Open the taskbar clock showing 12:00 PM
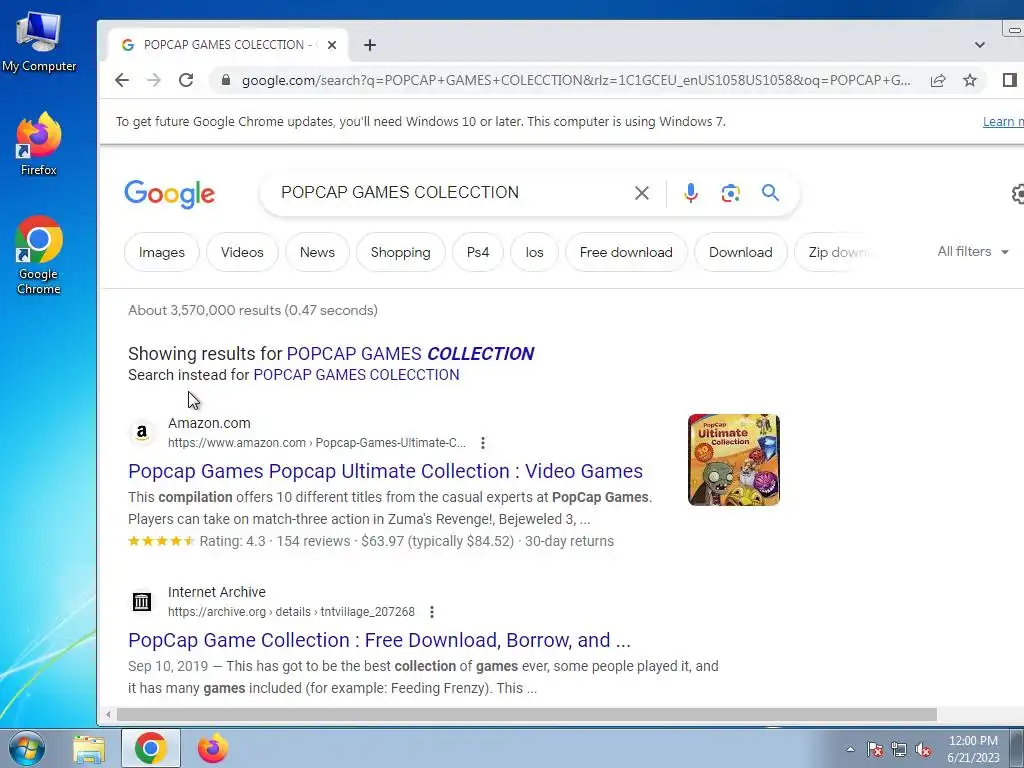Screen dimensions: 1024x768 click(x=973, y=748)
